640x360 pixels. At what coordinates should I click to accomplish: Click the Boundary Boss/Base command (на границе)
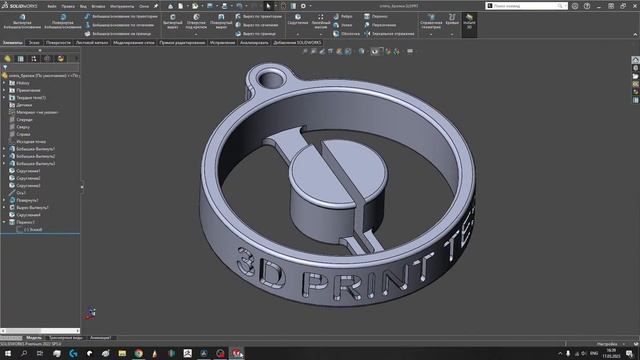point(118,34)
